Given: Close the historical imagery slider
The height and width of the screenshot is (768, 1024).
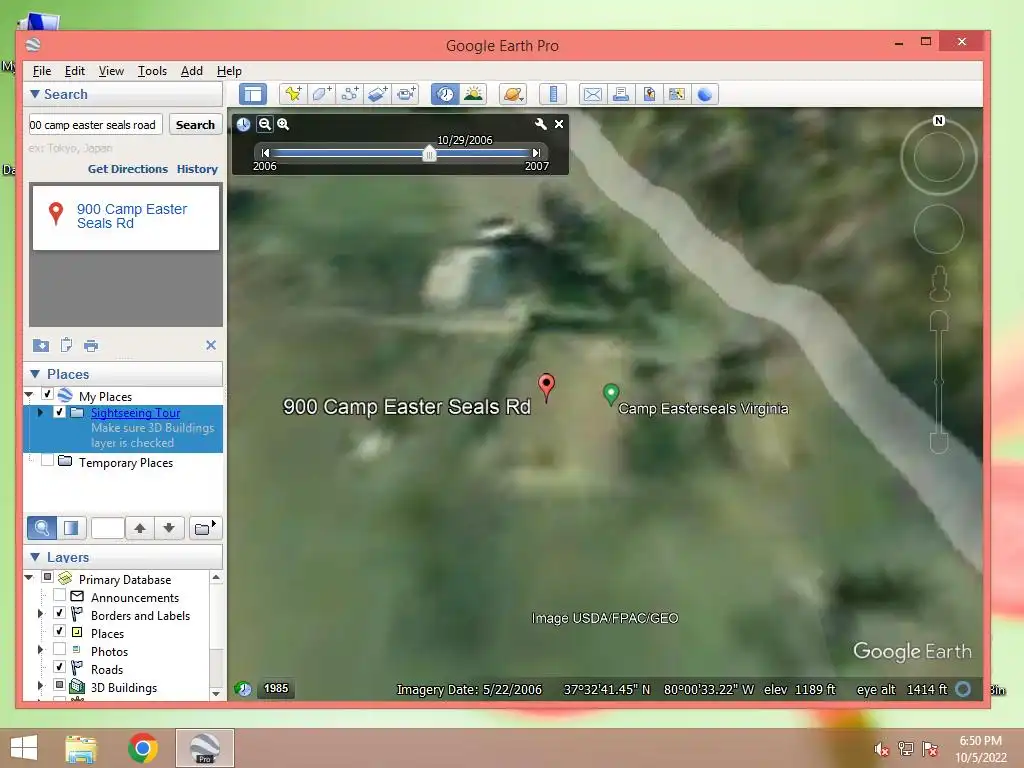Looking at the screenshot, I should (559, 123).
